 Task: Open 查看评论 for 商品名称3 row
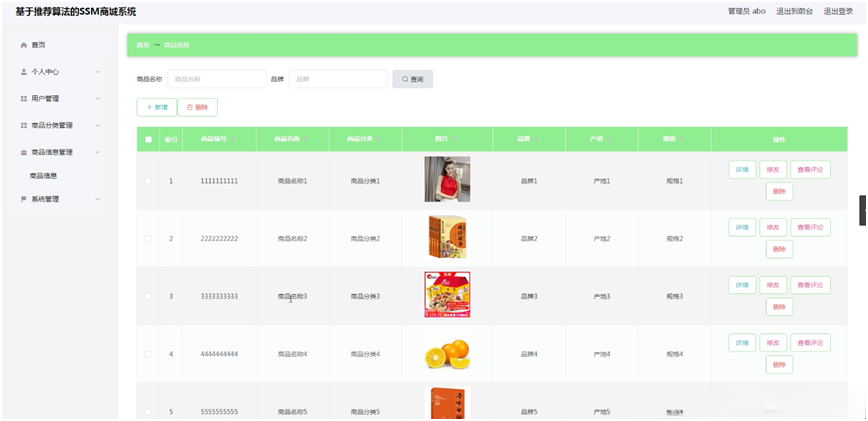click(x=810, y=285)
